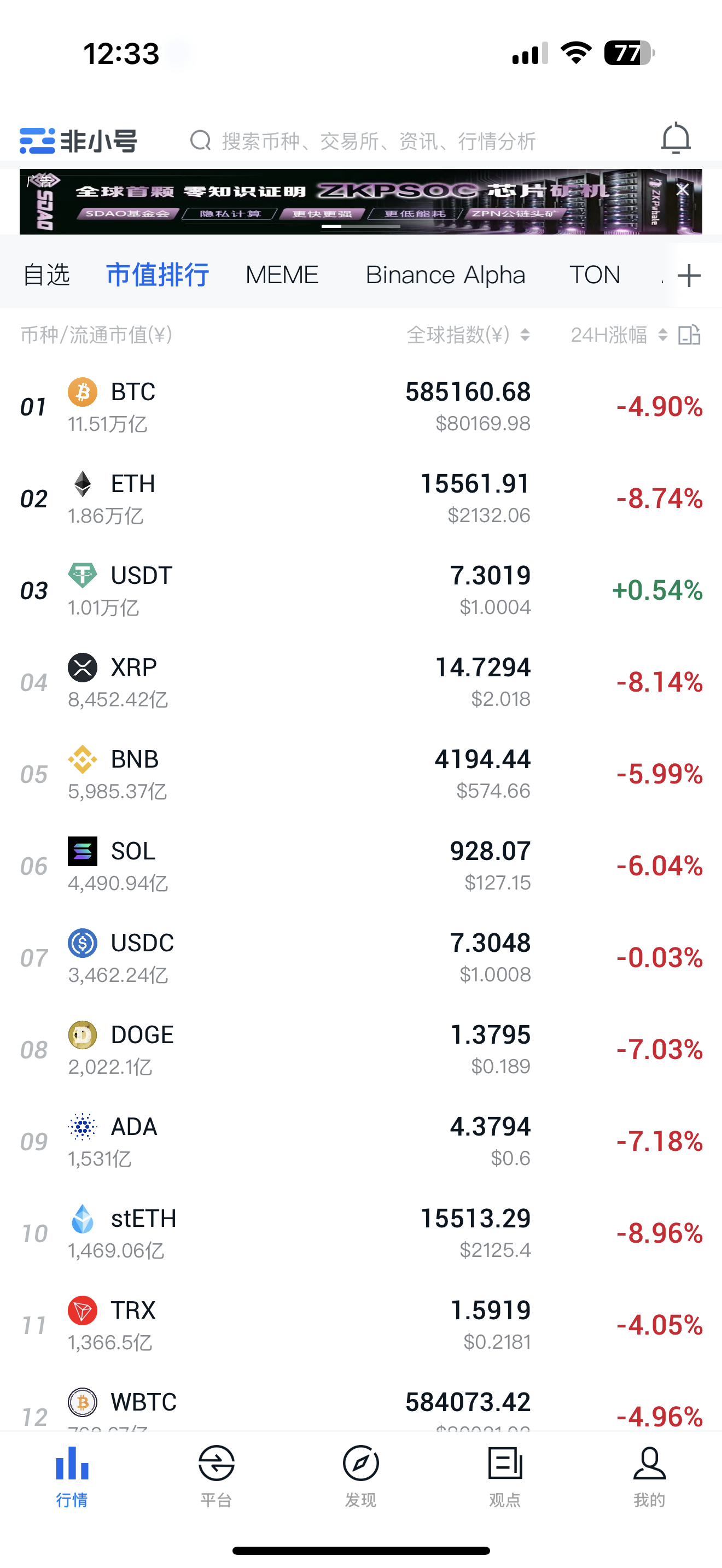
Task: Open the notification bell
Action: click(x=675, y=139)
